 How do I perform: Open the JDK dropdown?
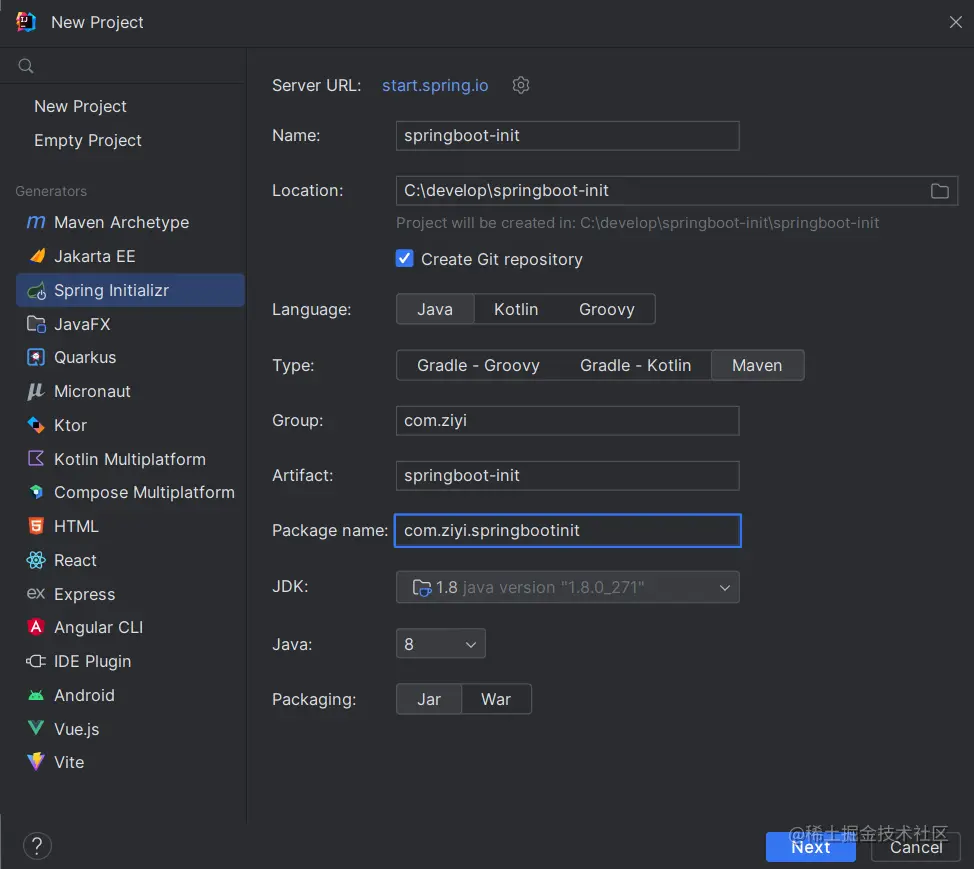[568, 587]
